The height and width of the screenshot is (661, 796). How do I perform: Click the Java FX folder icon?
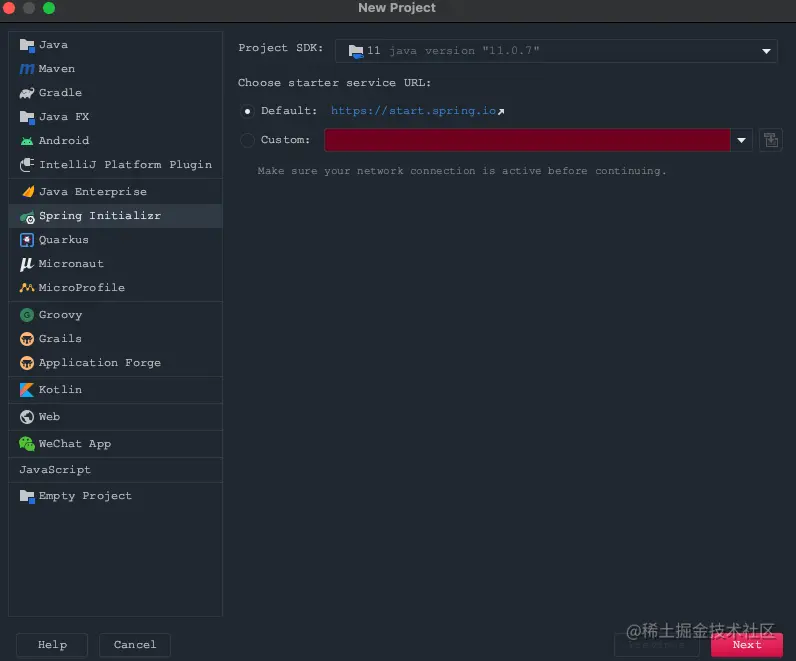(x=27, y=117)
